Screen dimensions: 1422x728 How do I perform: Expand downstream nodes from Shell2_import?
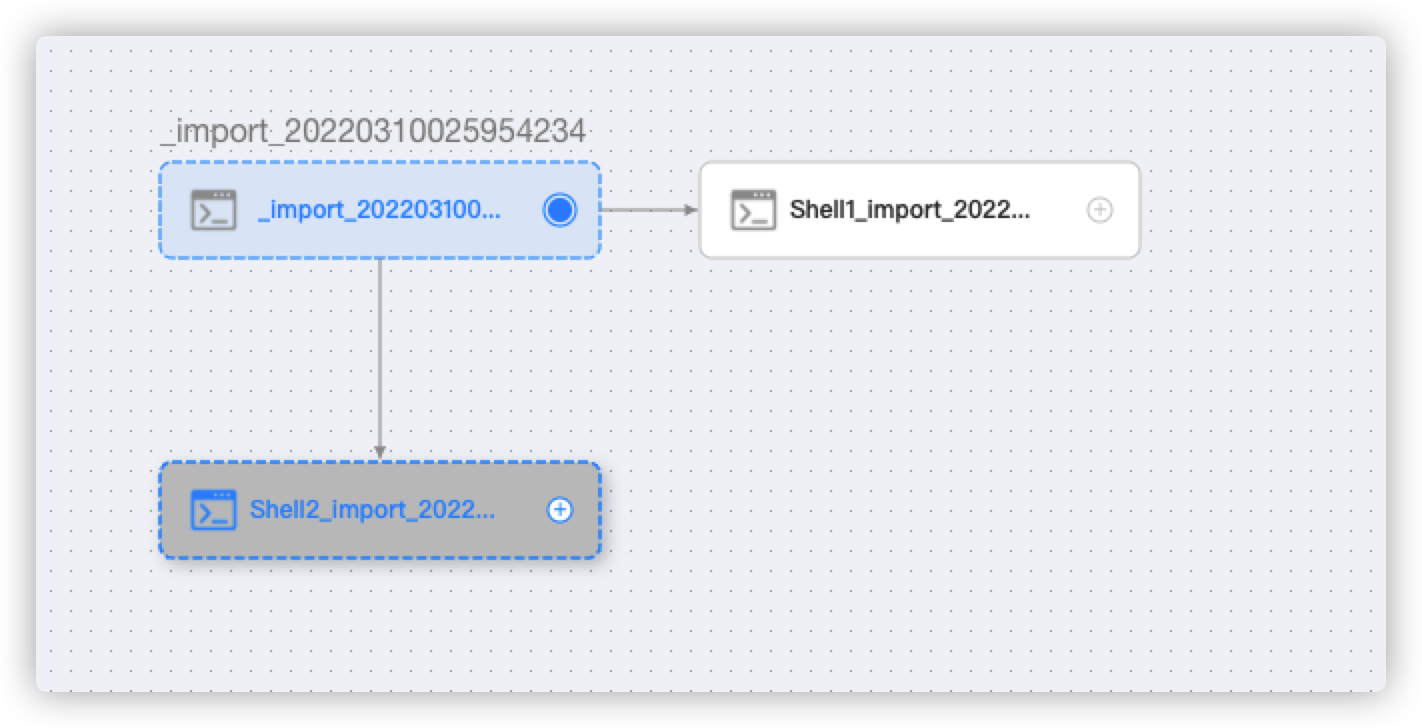point(560,510)
